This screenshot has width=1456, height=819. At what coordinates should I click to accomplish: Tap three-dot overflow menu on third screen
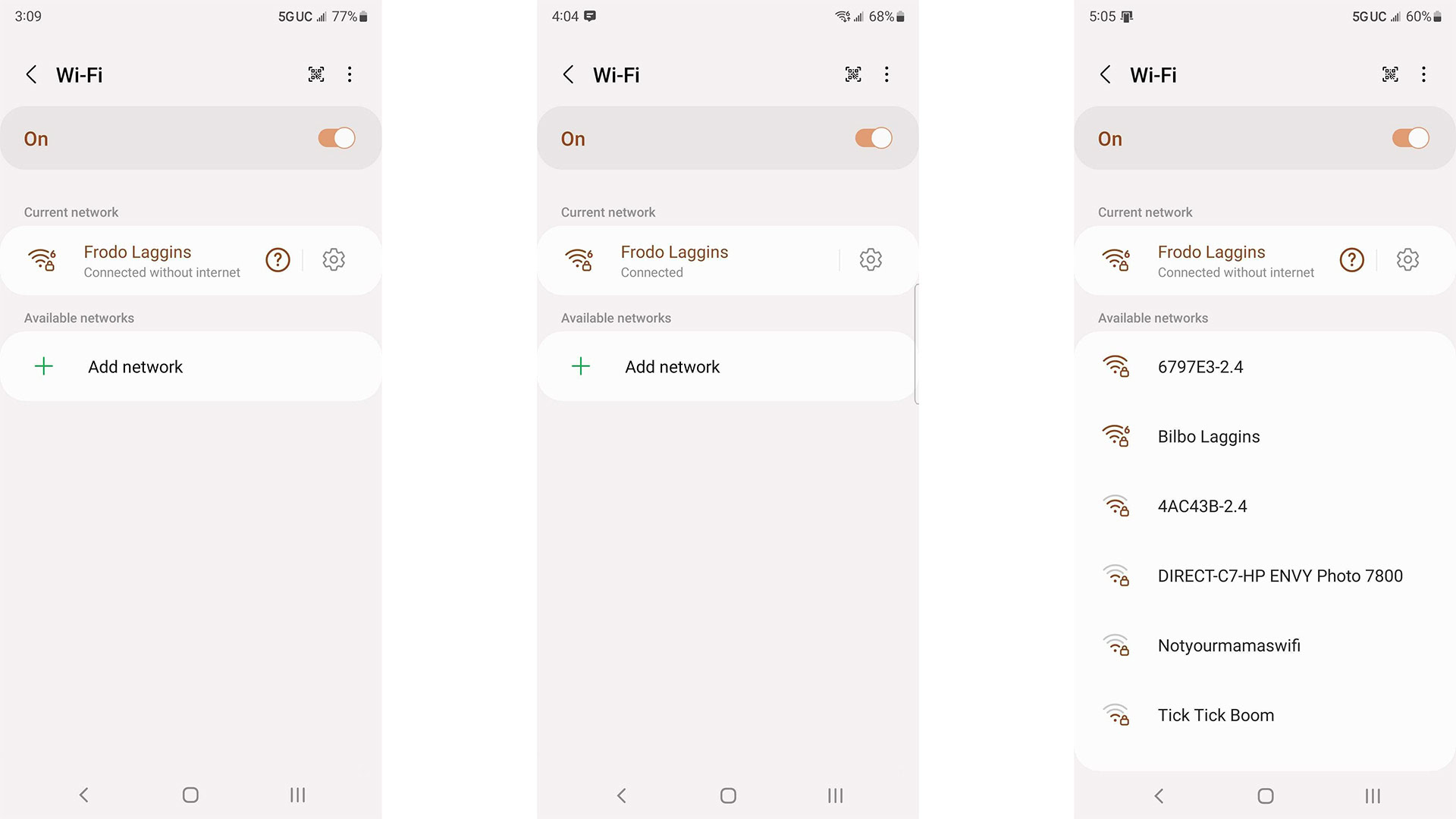click(x=1424, y=74)
